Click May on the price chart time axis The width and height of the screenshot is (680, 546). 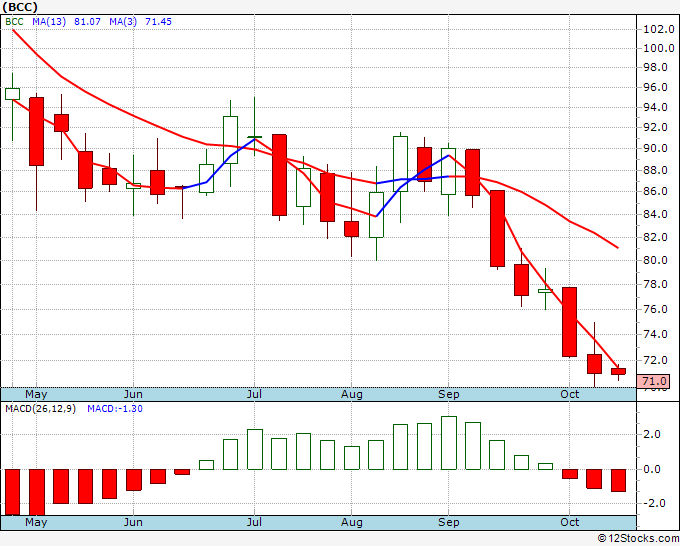pos(36,394)
